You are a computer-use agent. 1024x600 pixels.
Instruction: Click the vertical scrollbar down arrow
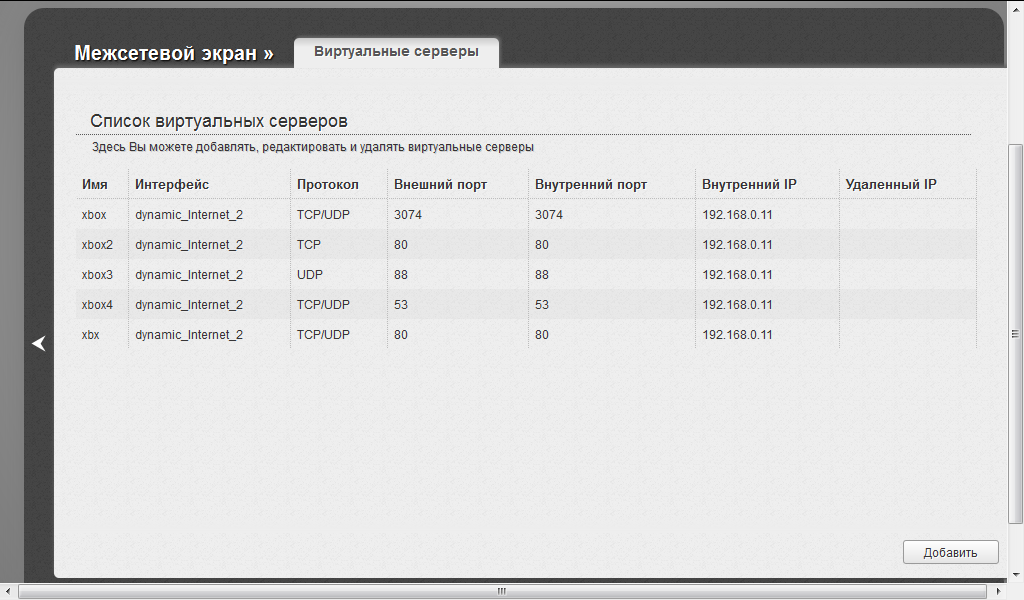tap(1016, 575)
